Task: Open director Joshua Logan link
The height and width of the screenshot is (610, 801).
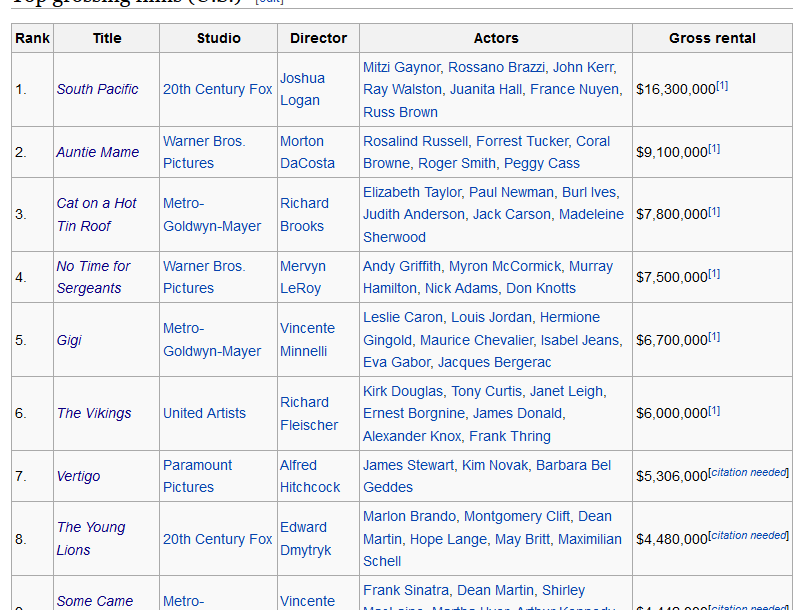Action: 302,89
